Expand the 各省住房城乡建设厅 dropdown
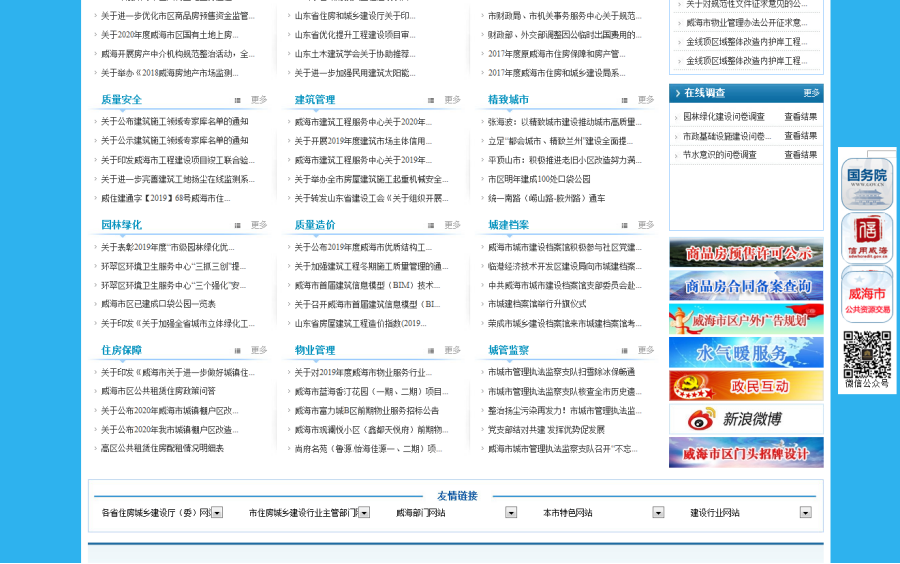This screenshot has width=900, height=564. pyautogui.click(x=217, y=512)
